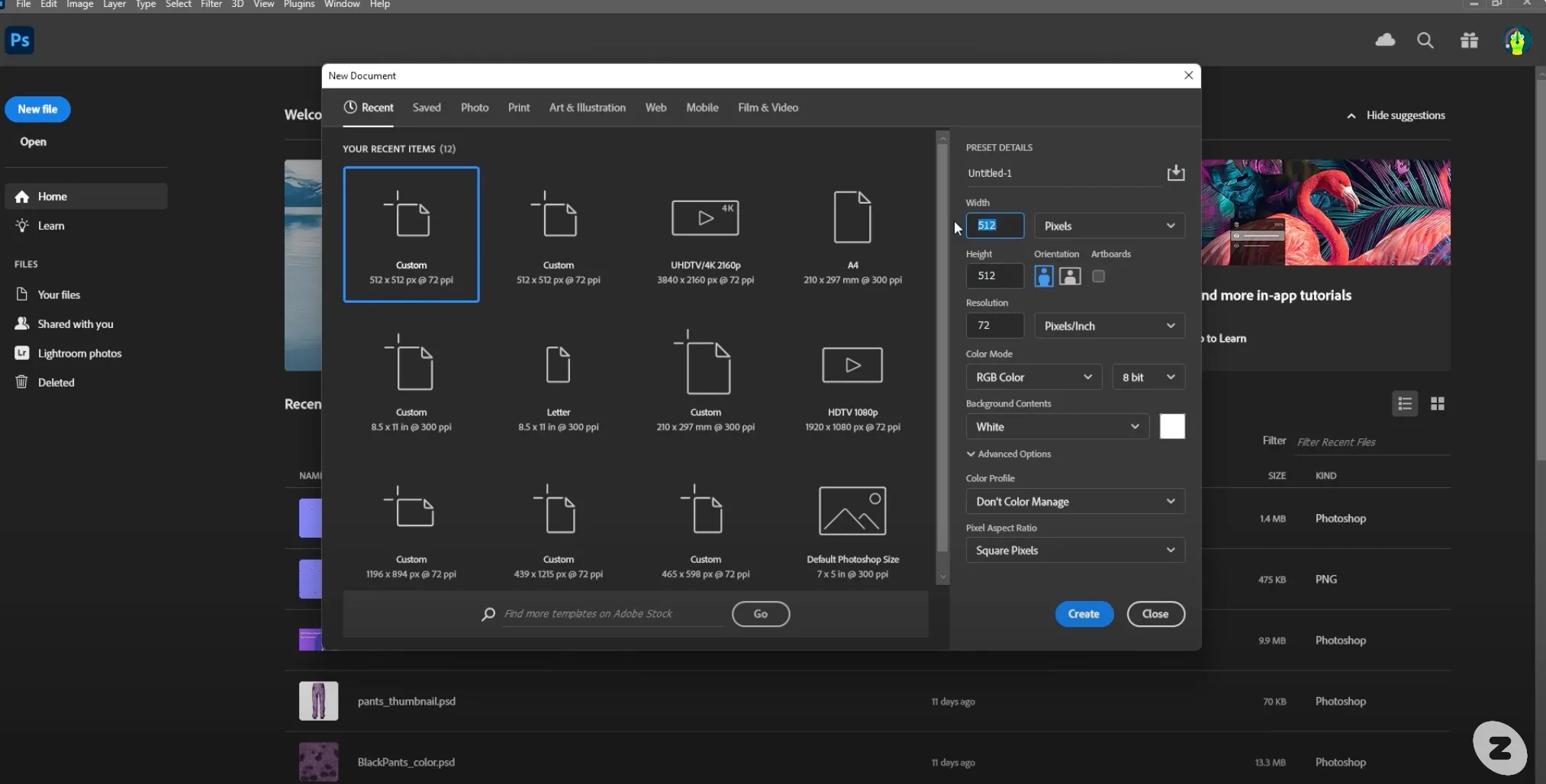Enable the Artboards checkbox
Screen dimensions: 1546x784
click(x=1098, y=276)
